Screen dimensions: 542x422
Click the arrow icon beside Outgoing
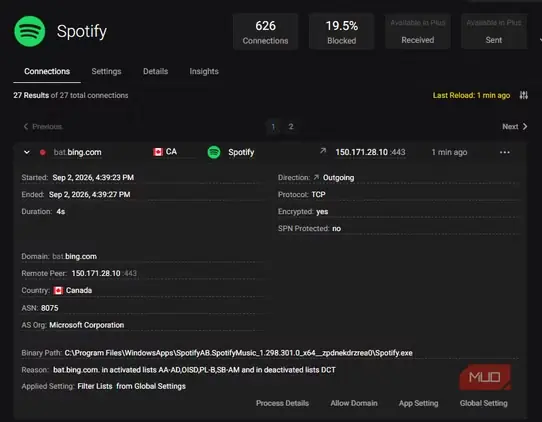[316, 177]
